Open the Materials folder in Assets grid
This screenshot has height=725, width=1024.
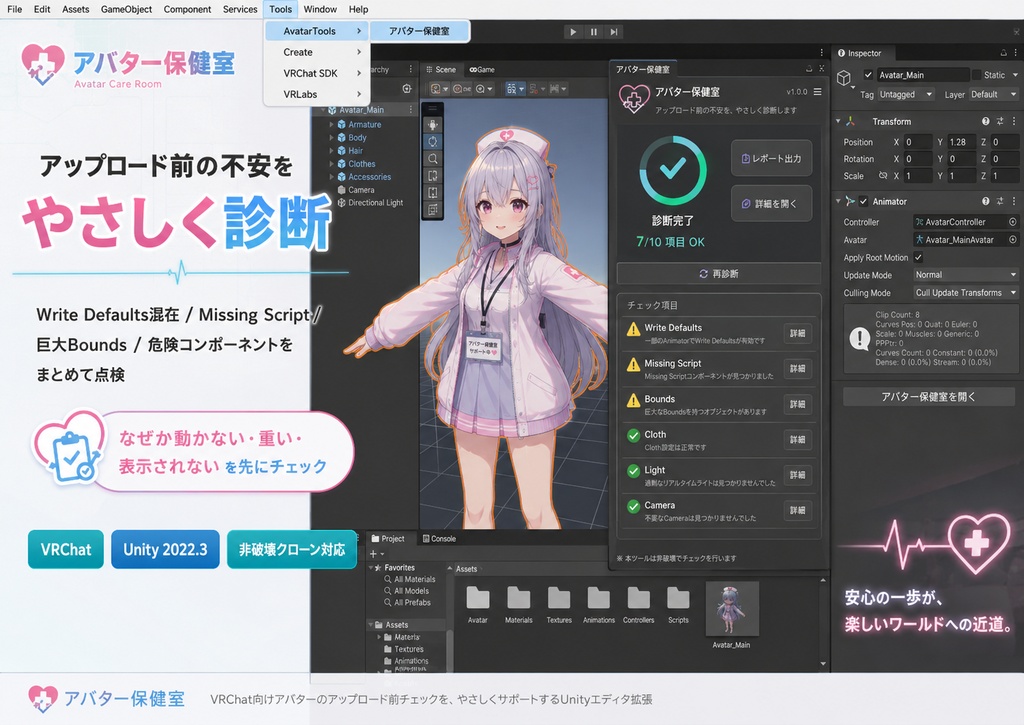[x=519, y=604]
